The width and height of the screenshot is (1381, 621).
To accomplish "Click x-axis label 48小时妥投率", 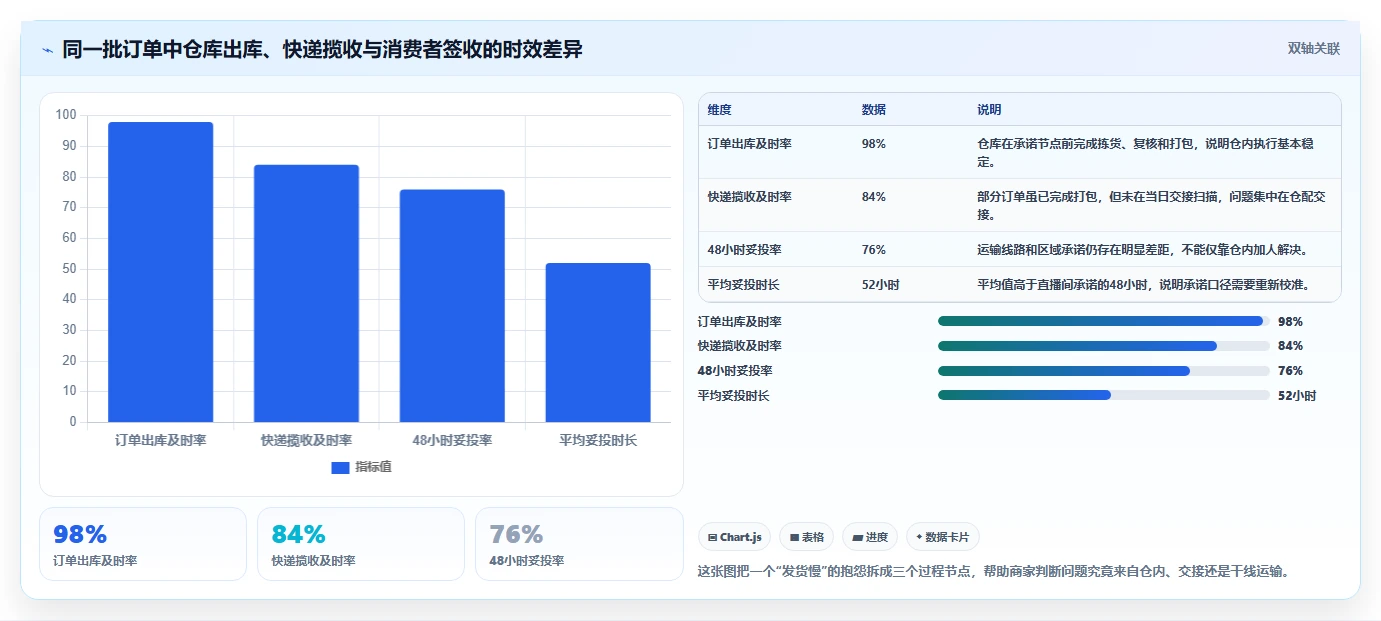I will point(452,440).
